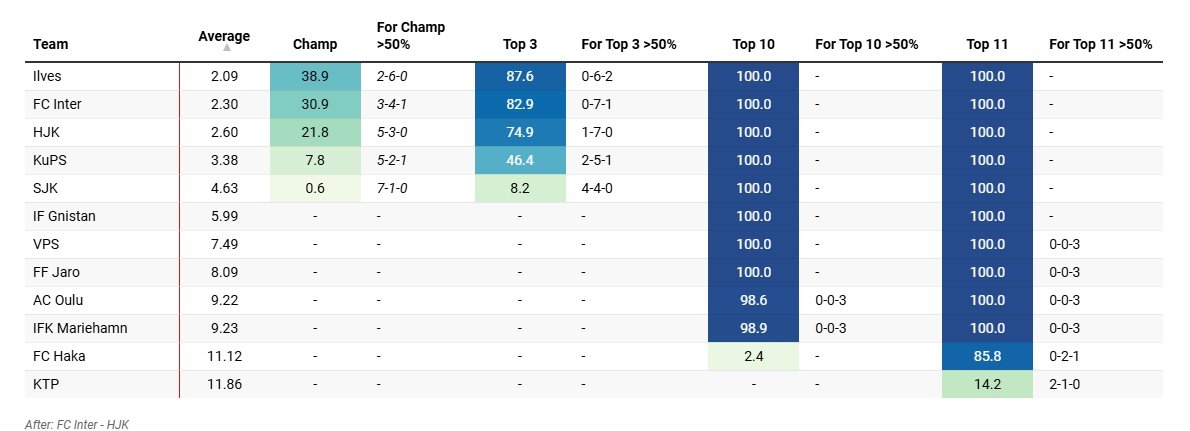The image size is (1190, 431).
Task: Sort by For Champ >50% header
Action: point(410,35)
